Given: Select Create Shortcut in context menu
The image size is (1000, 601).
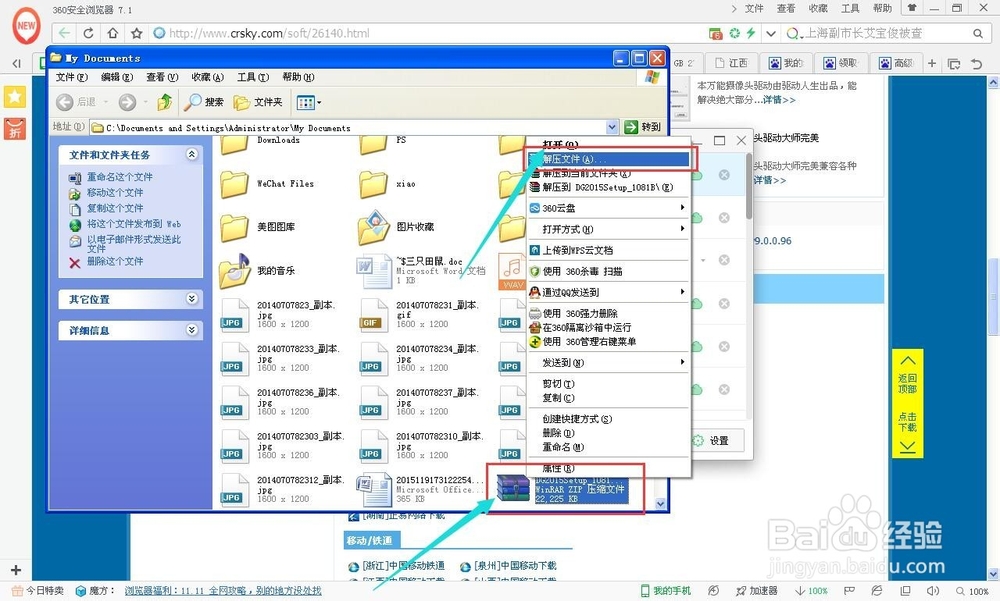Looking at the screenshot, I should [x=610, y=419].
